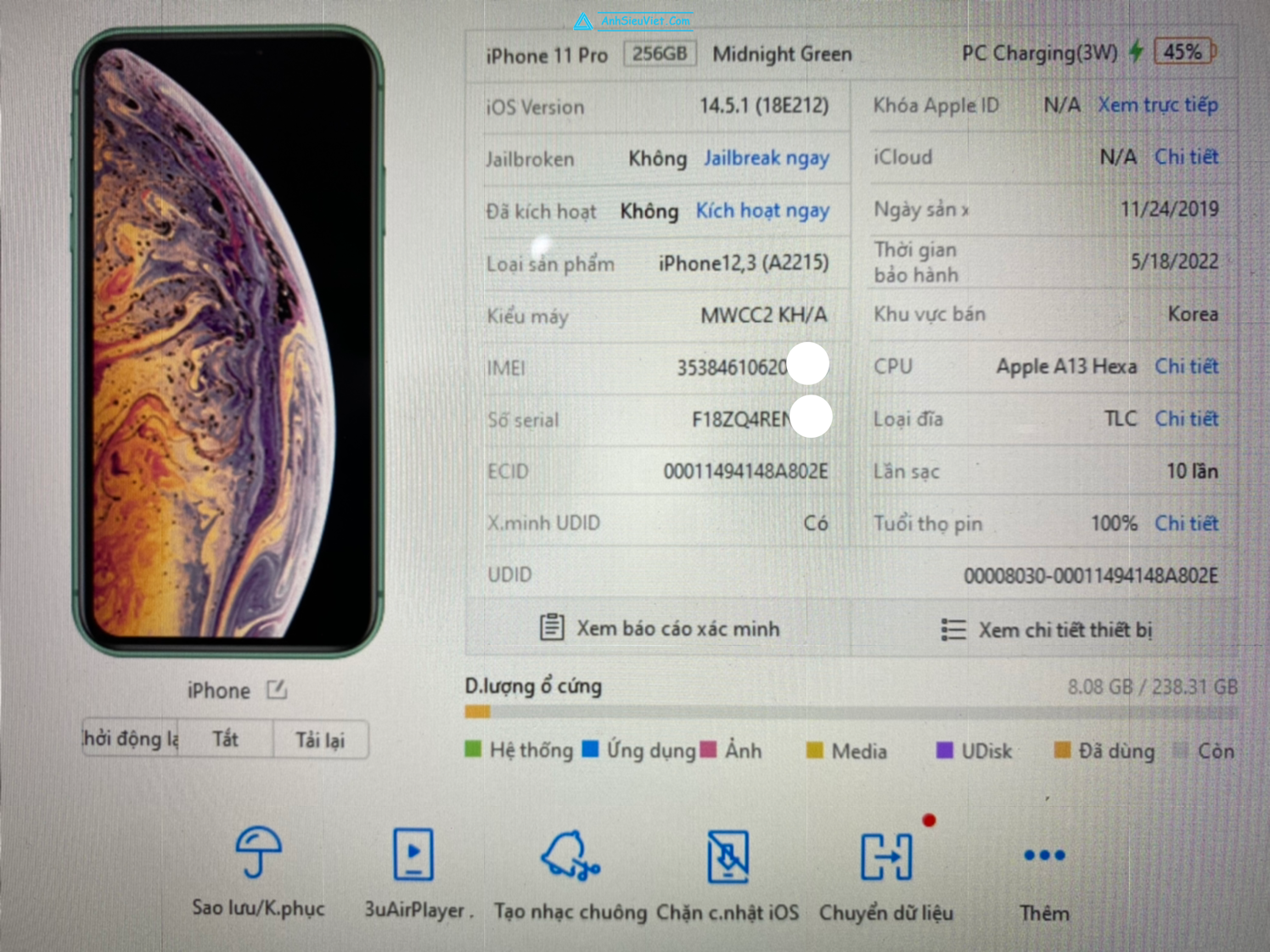This screenshot has width=1270, height=952.
Task: Click the list icon for Xem chi tiết thiết bị
Action: click(953, 630)
